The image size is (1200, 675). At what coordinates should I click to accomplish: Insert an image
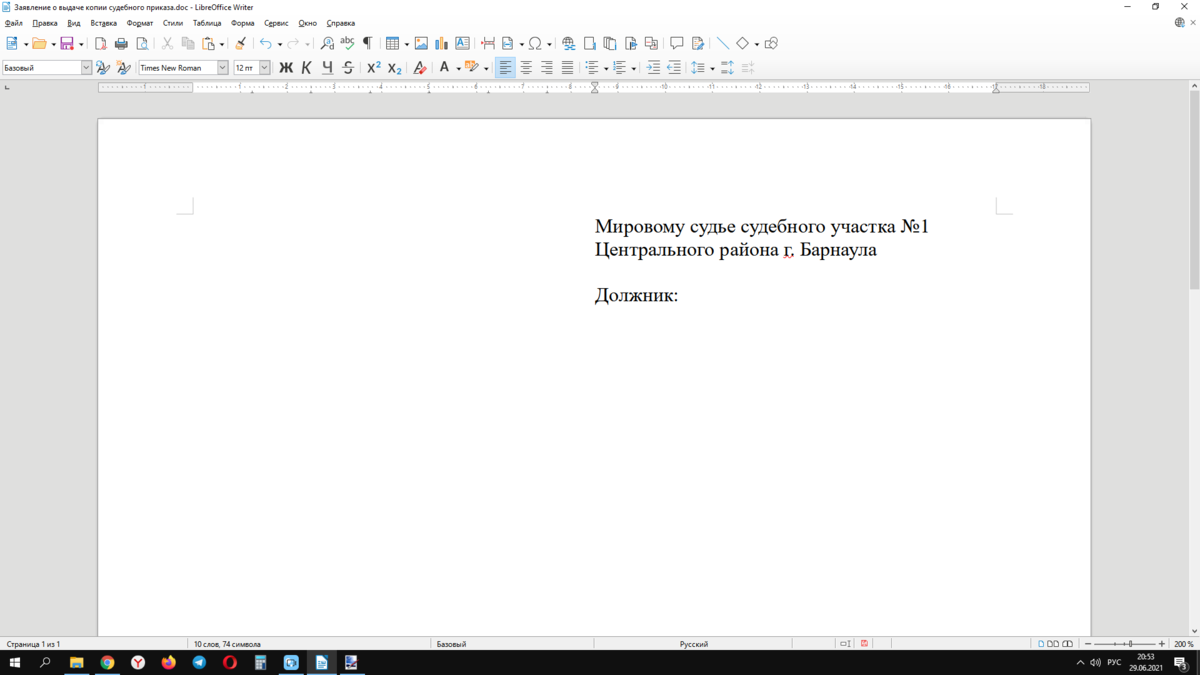coord(421,44)
